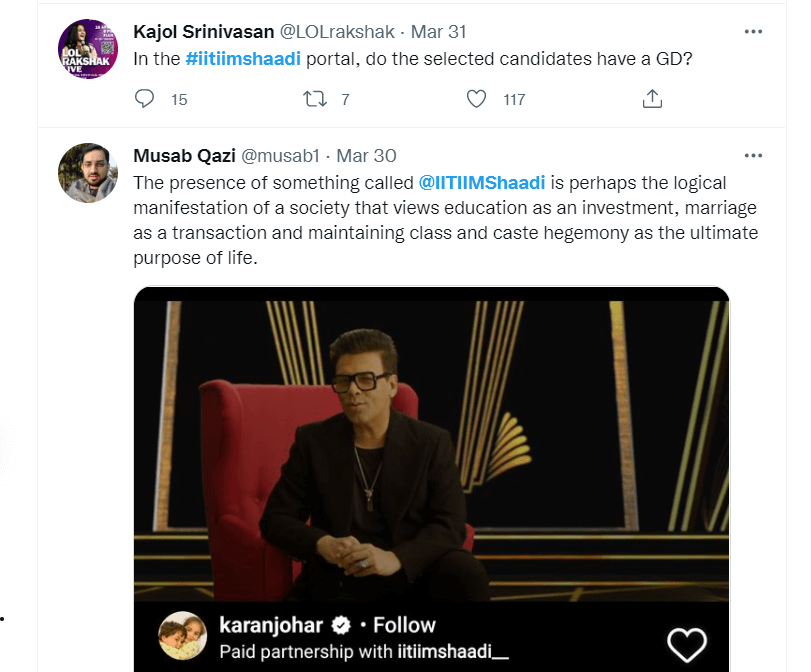Like Kajol Srinivasan's tweet
The image size is (811, 672).
[x=478, y=99]
